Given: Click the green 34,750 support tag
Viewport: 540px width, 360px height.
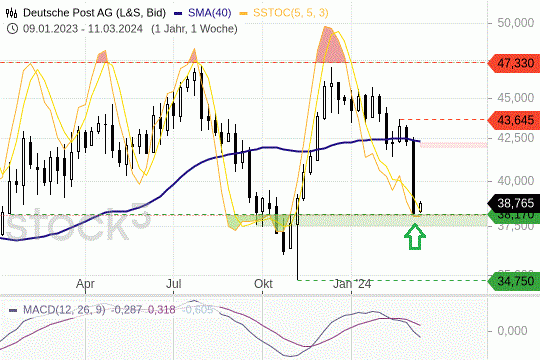Looking at the screenshot, I should click(514, 281).
